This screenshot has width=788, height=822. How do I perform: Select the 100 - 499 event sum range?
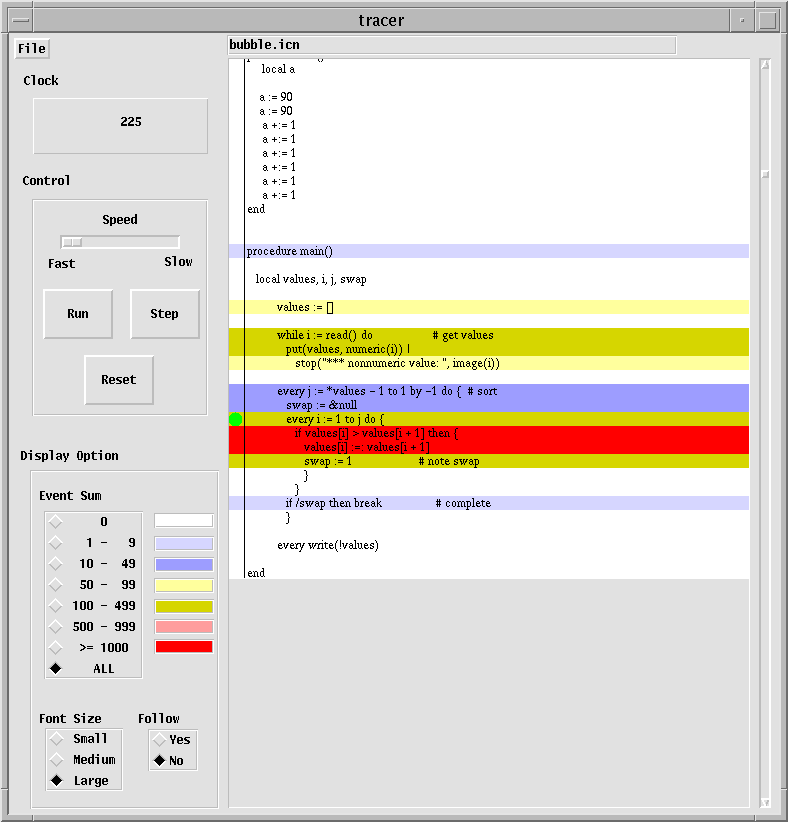point(56,606)
